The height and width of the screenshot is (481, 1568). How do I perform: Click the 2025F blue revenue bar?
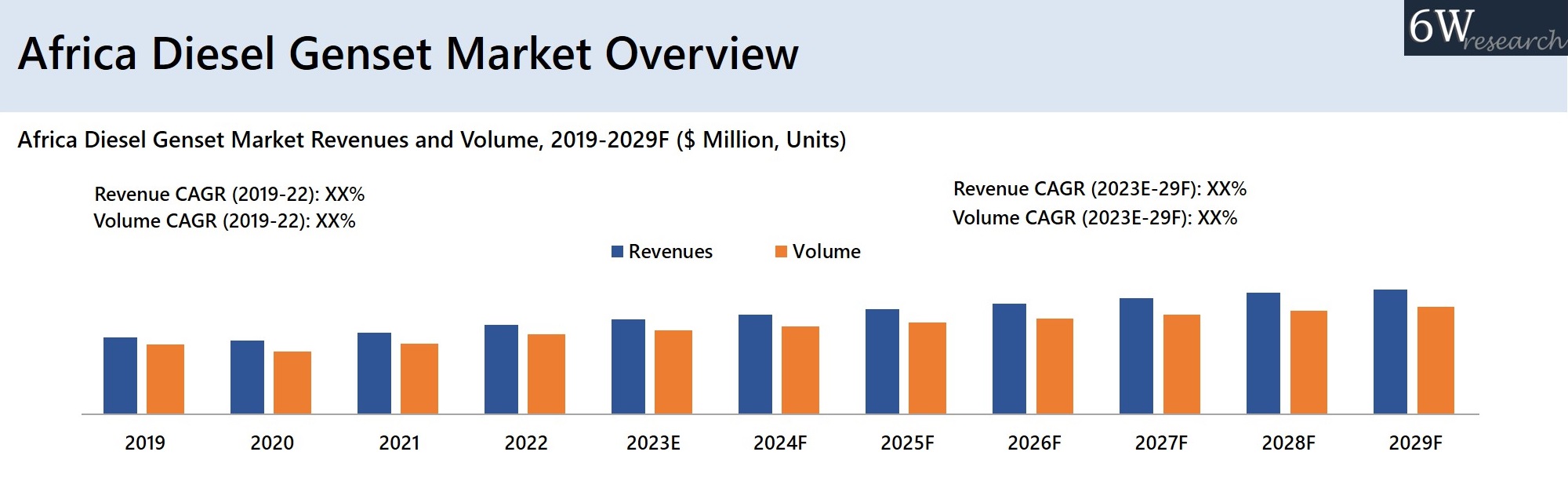pyautogui.click(x=882, y=361)
